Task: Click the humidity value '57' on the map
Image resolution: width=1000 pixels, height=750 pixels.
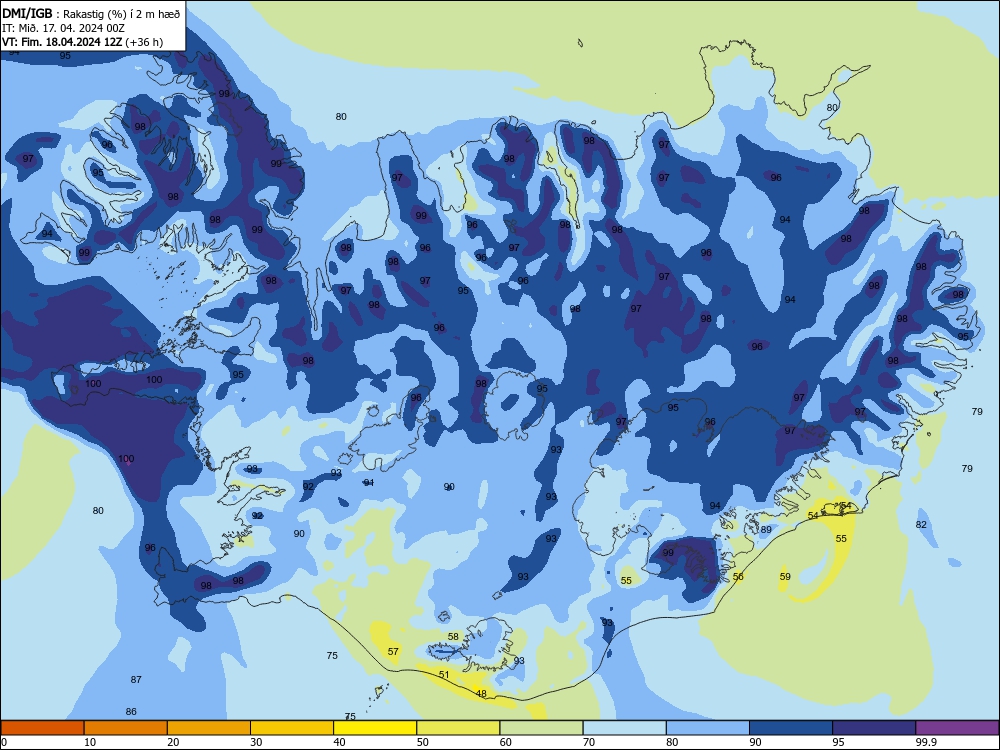Action: 393,651
